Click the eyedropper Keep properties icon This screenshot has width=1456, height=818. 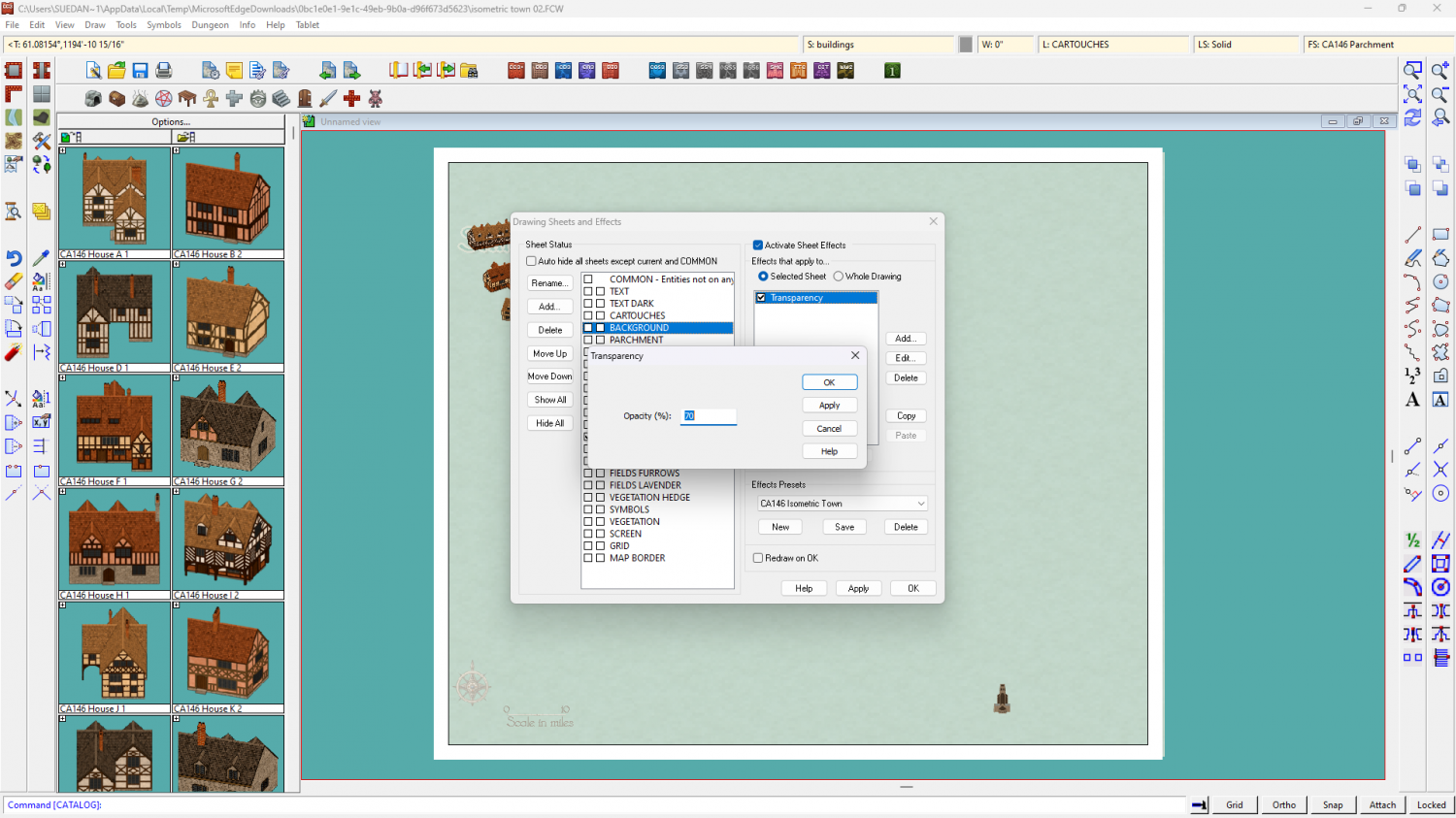pyautogui.click(x=41, y=258)
